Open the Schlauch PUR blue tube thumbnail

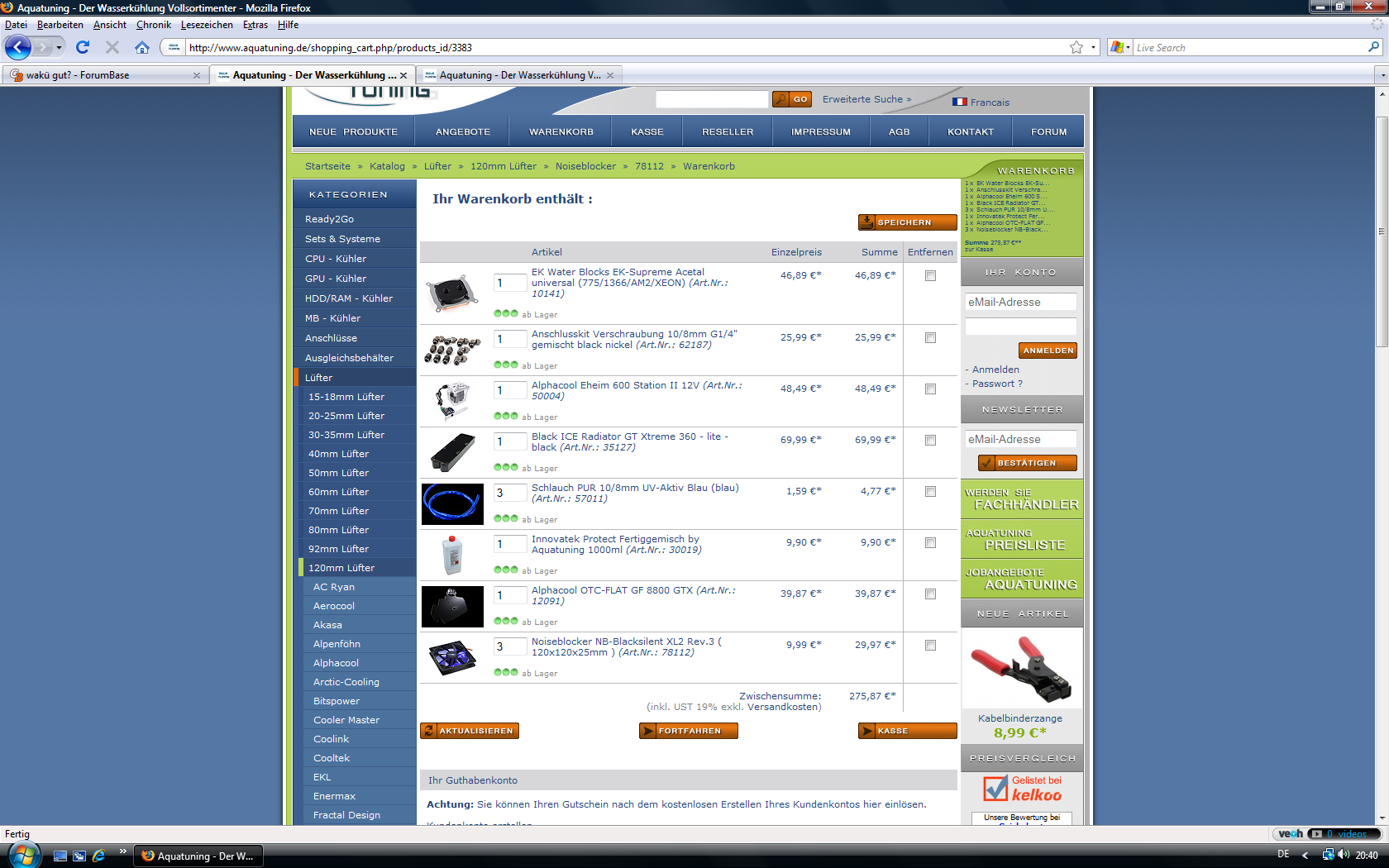(452, 503)
